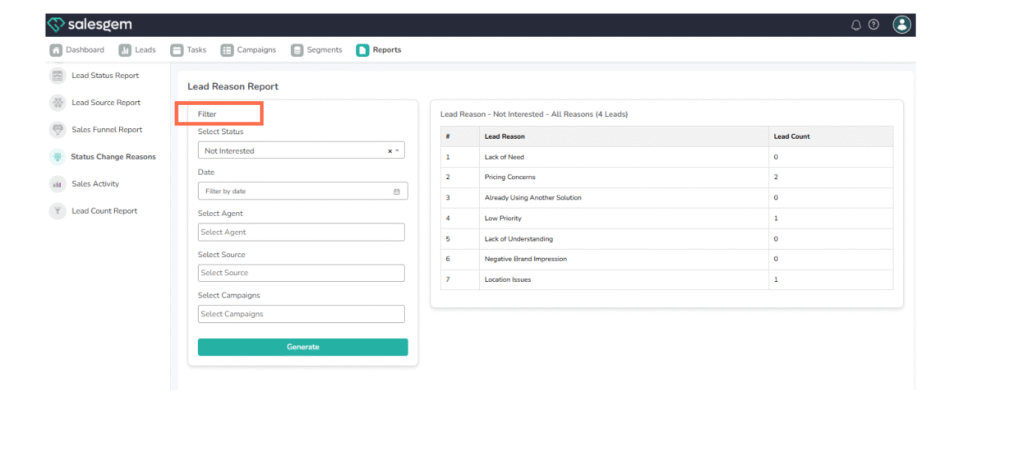Open the Select Campaigns dropdown

coord(301,314)
